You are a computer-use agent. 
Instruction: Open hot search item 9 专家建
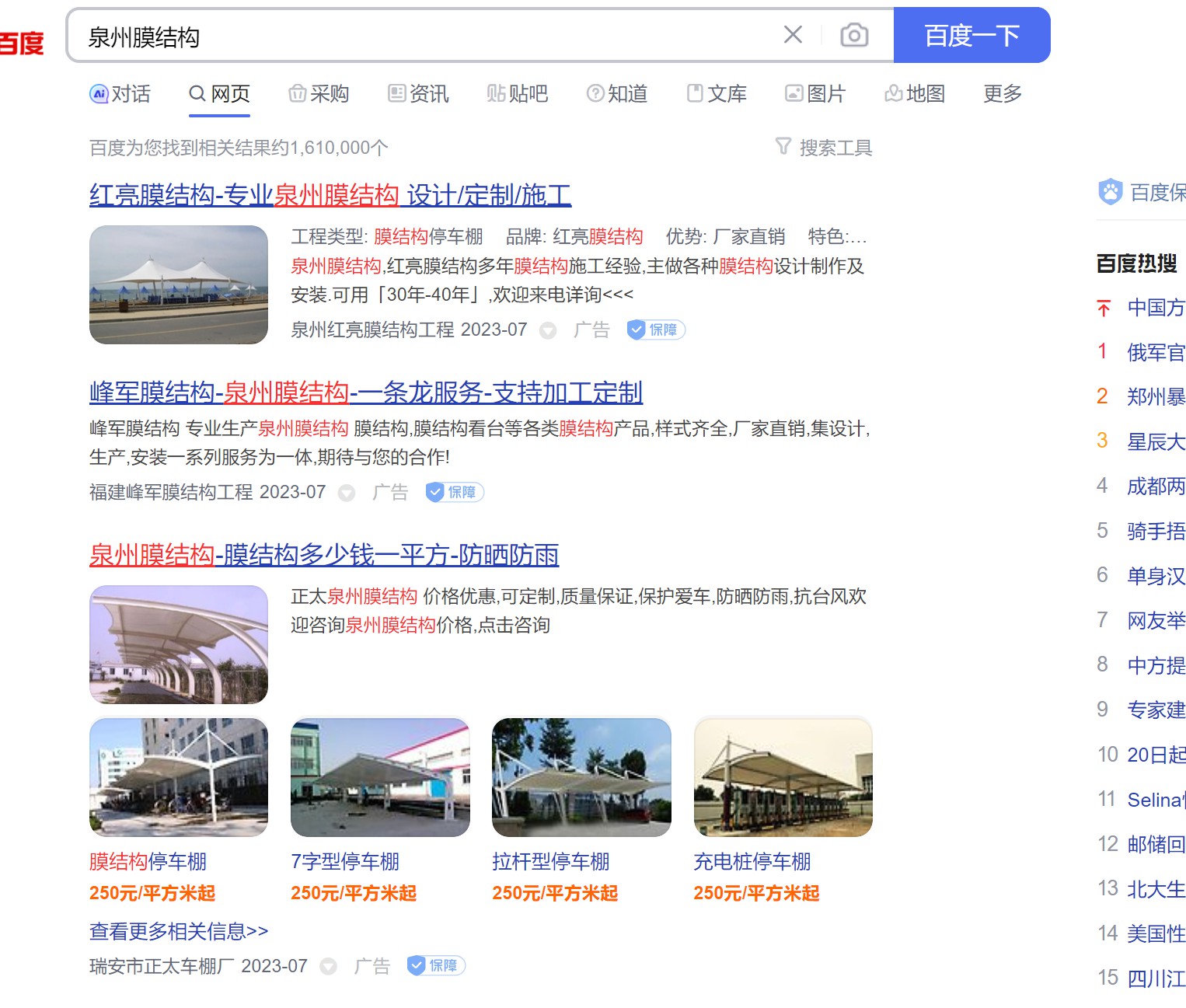point(1156,710)
